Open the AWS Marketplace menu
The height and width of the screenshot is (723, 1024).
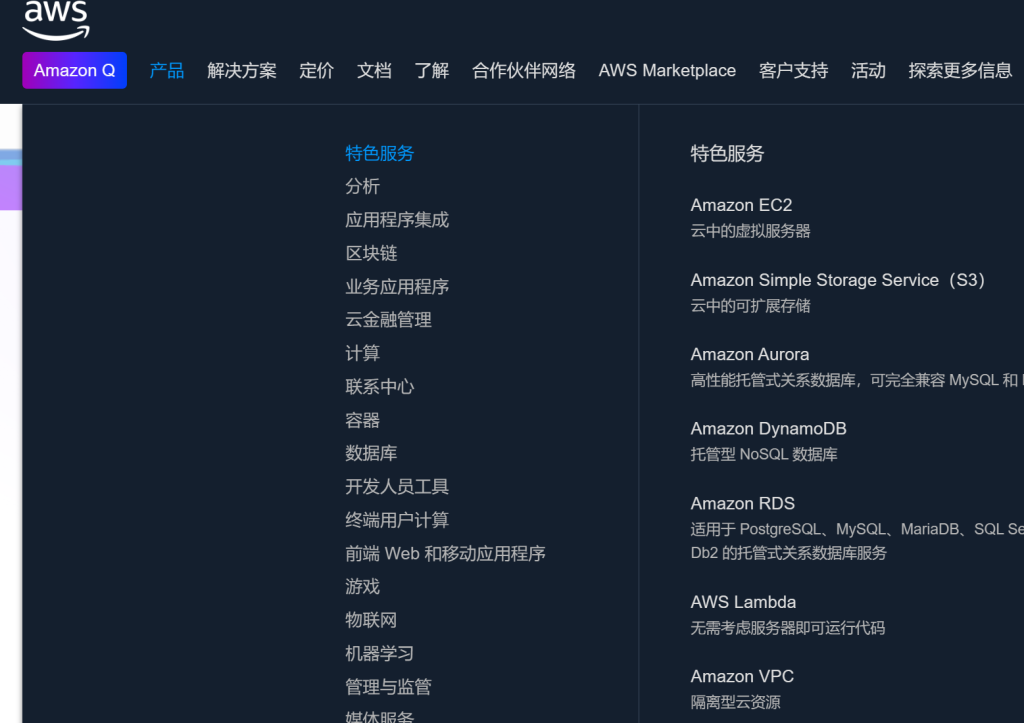[x=667, y=71]
